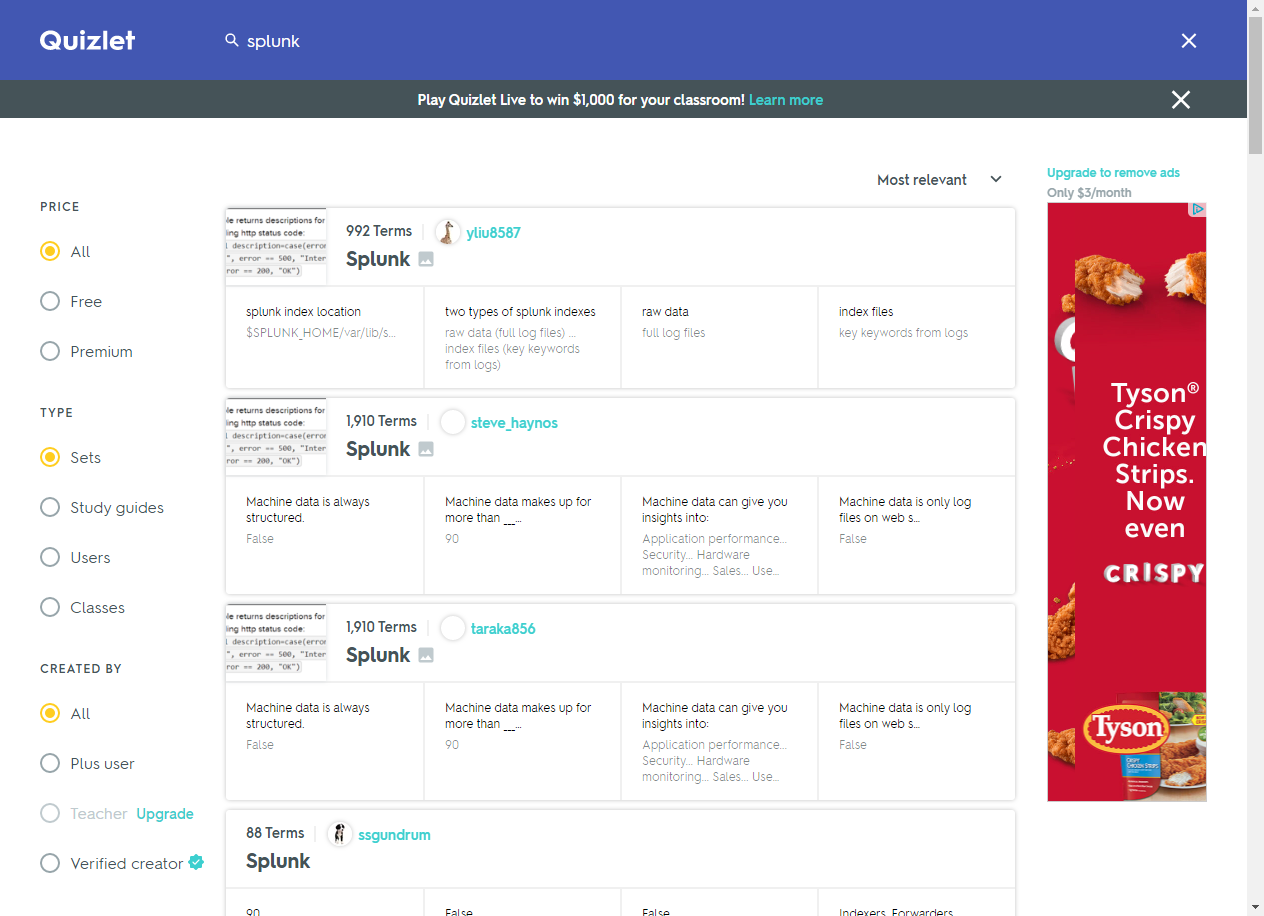Click '992 Terms' text
Screen dimensions: 1264x916
pos(379,231)
